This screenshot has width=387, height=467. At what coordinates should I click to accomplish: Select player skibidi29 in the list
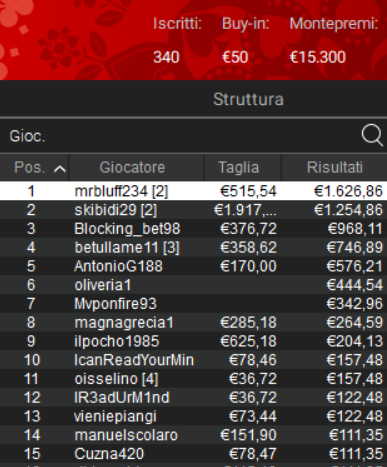tap(193, 210)
